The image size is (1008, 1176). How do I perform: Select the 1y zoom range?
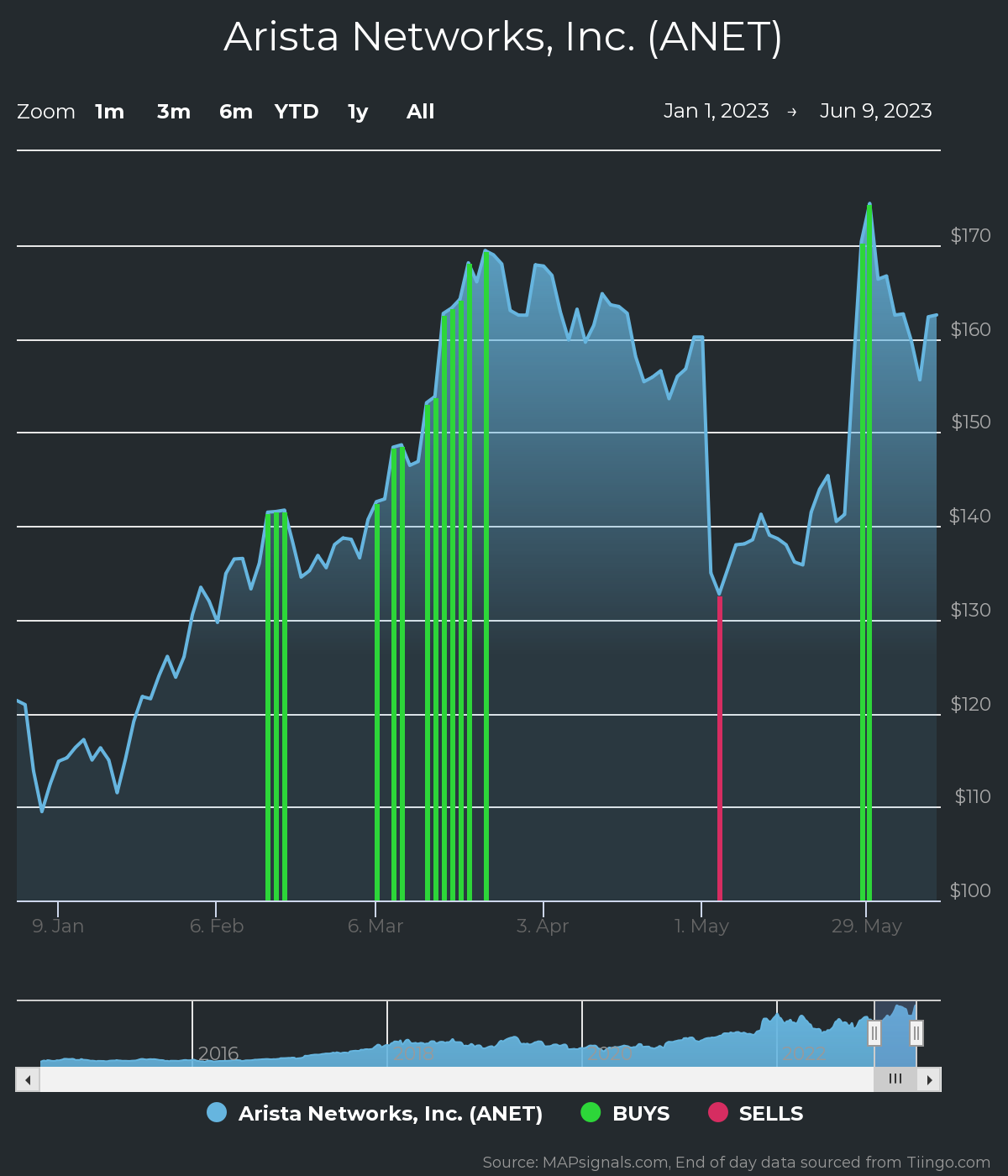pos(358,112)
